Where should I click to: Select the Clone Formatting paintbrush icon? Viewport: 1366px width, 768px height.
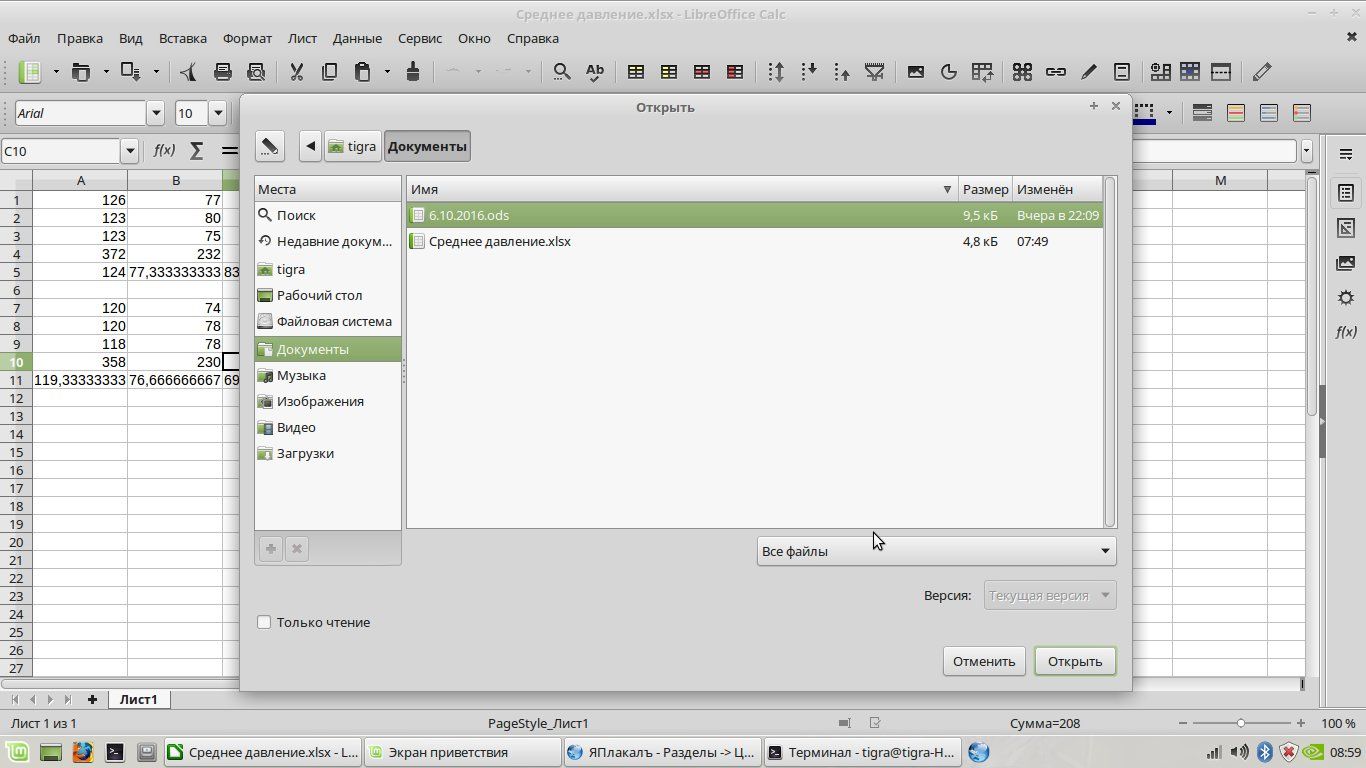[x=413, y=72]
